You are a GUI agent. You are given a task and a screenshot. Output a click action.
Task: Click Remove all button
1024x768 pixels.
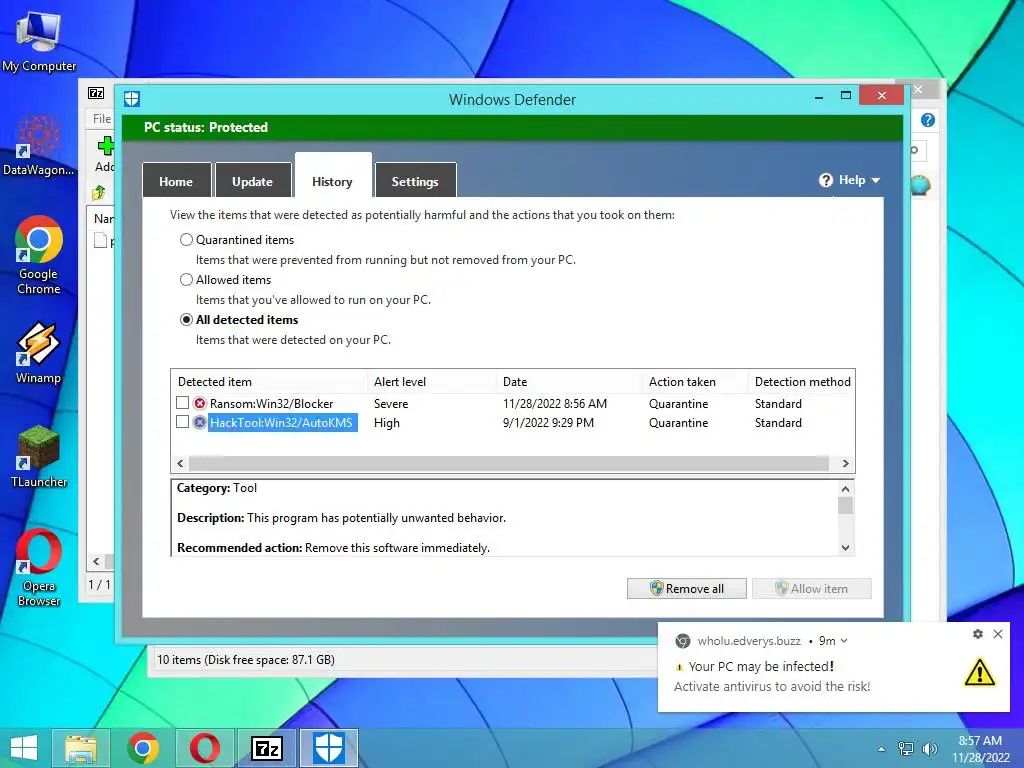coord(686,588)
